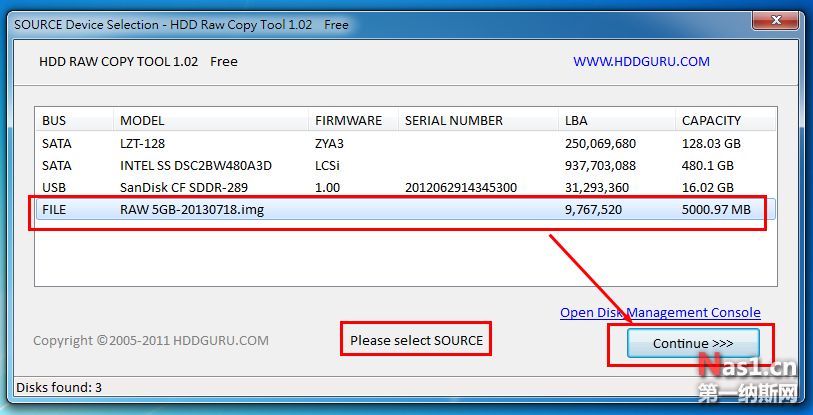The image size is (813, 415).
Task: Click serial number 201206291434​5300
Action: point(460,188)
